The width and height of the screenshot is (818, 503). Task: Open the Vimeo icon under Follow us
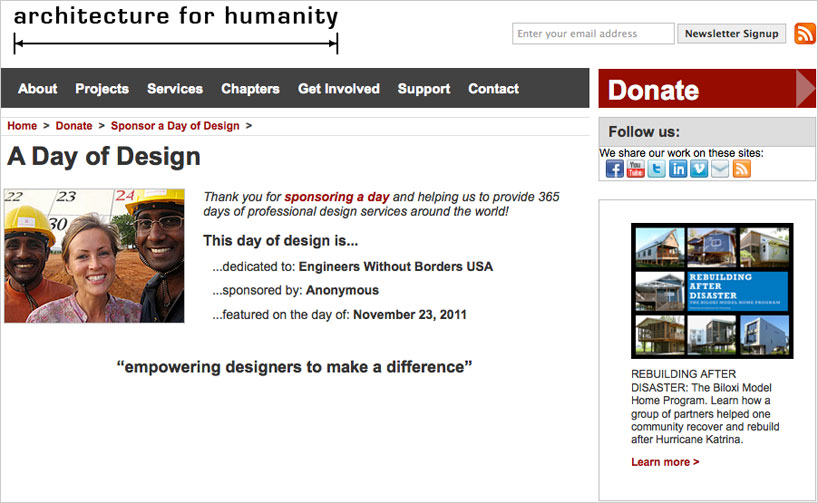click(x=699, y=169)
